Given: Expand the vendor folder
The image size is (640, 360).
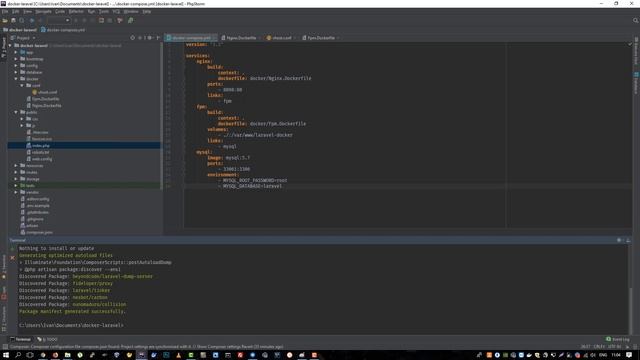Looking at the screenshot, I should tap(16, 192).
